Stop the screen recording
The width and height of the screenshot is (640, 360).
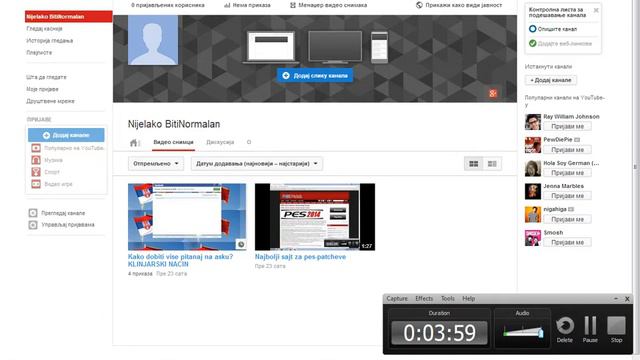pos(616,326)
